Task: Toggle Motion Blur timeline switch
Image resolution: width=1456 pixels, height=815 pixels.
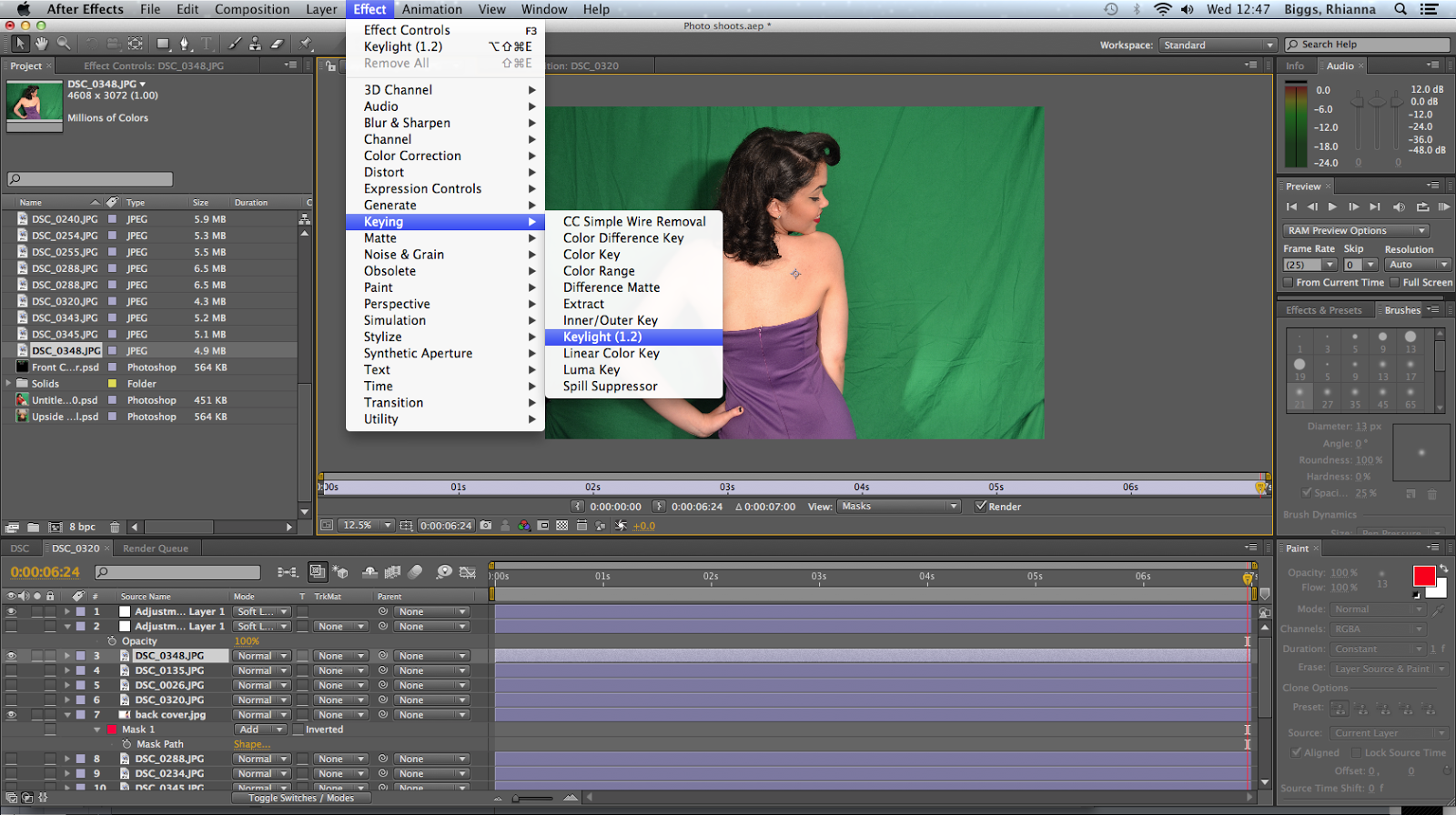Action: pyautogui.click(x=415, y=572)
